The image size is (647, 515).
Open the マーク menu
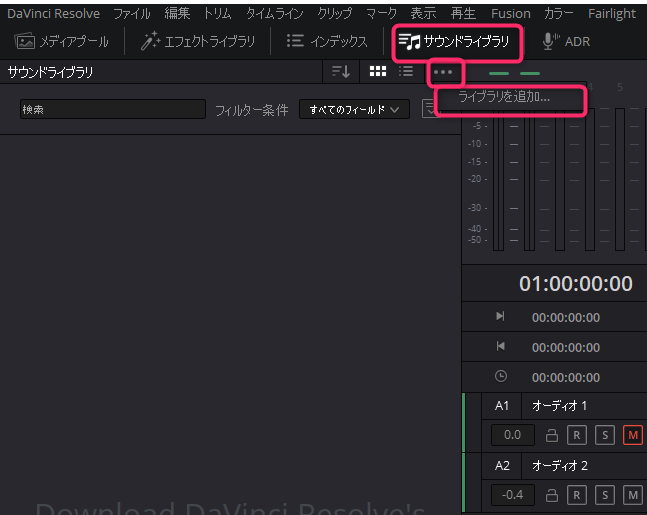pyautogui.click(x=381, y=14)
